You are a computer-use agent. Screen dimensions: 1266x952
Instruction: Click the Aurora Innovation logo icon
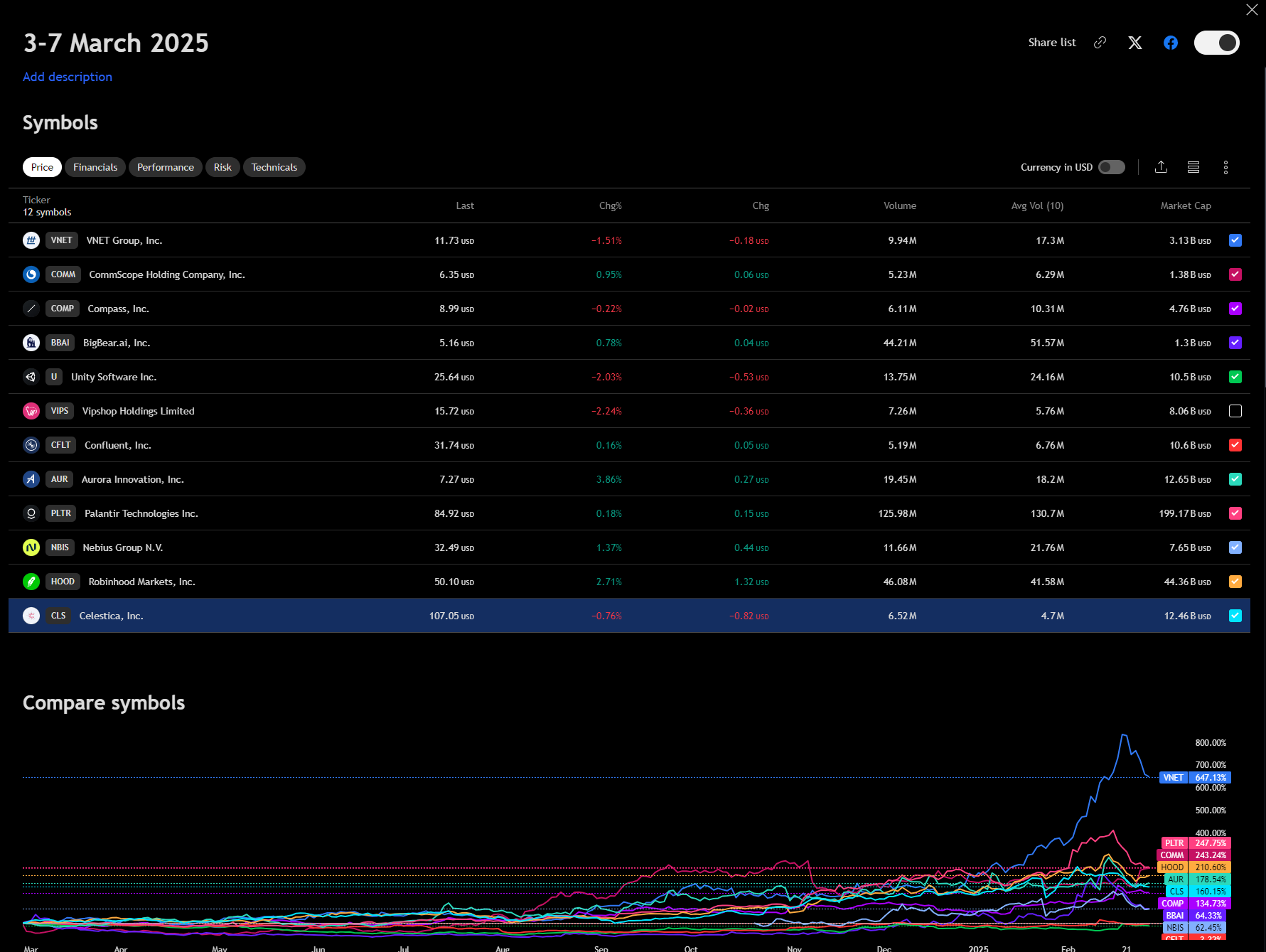[31, 479]
